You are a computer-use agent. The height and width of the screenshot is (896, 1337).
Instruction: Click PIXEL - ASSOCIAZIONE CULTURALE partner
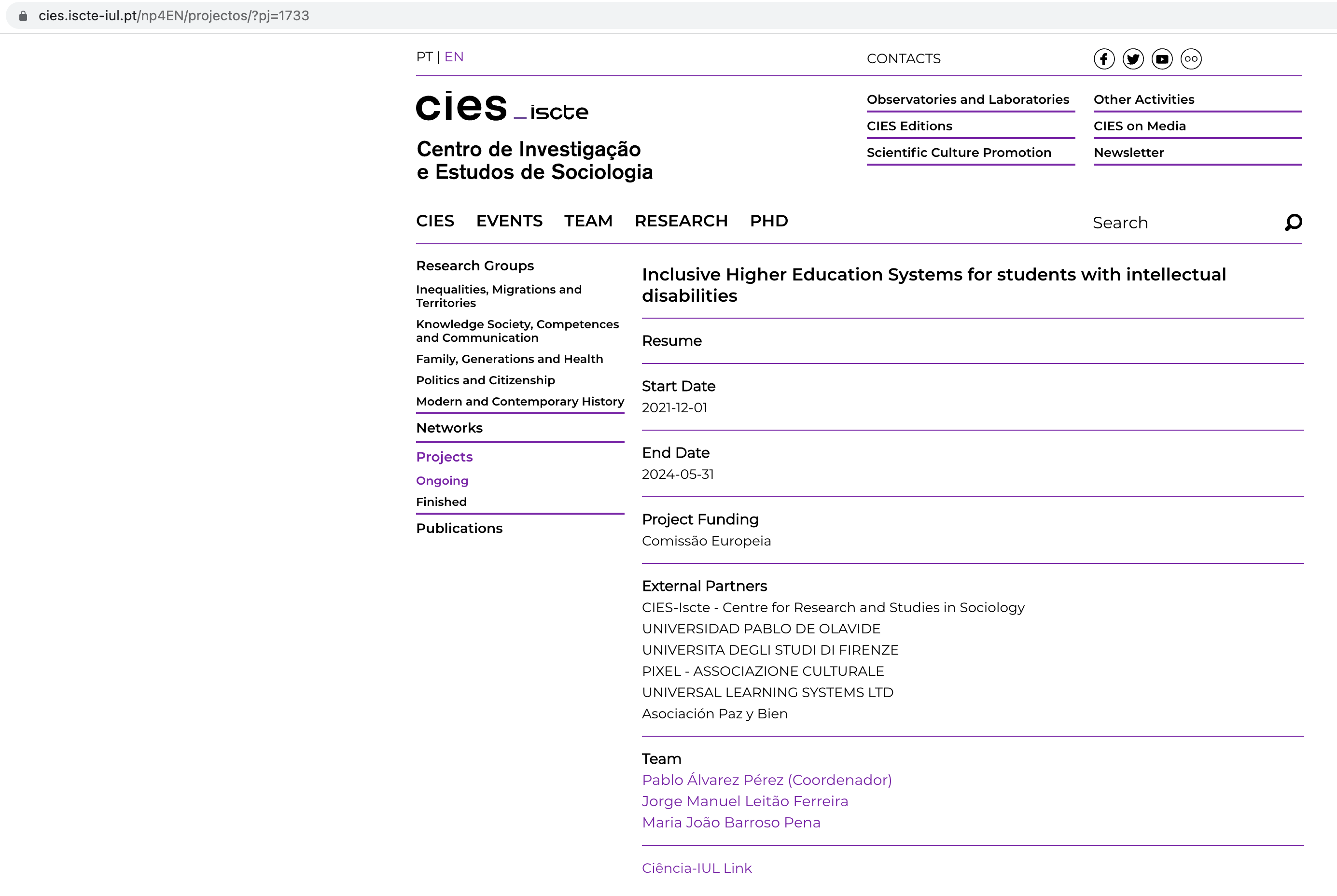click(763, 671)
